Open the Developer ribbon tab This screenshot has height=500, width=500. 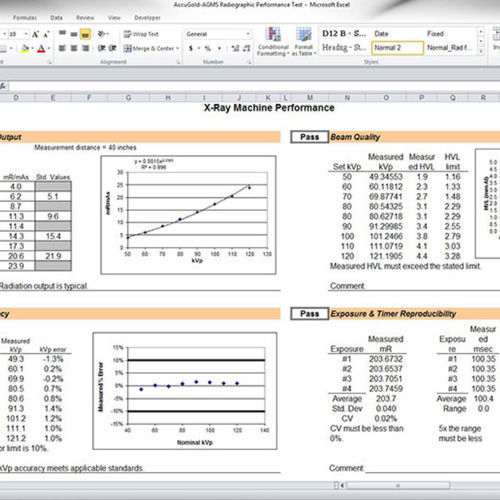[147, 18]
